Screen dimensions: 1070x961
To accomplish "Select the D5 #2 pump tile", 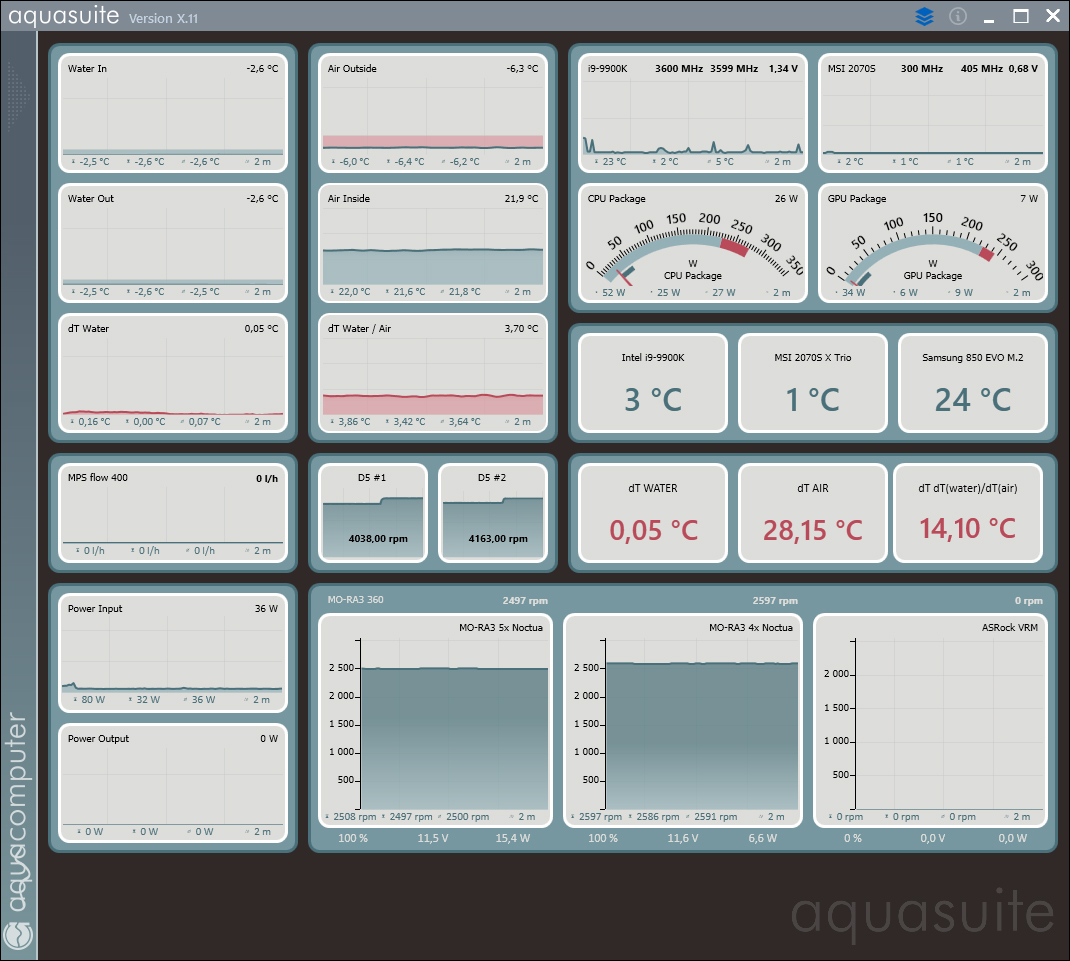I will coord(493,513).
